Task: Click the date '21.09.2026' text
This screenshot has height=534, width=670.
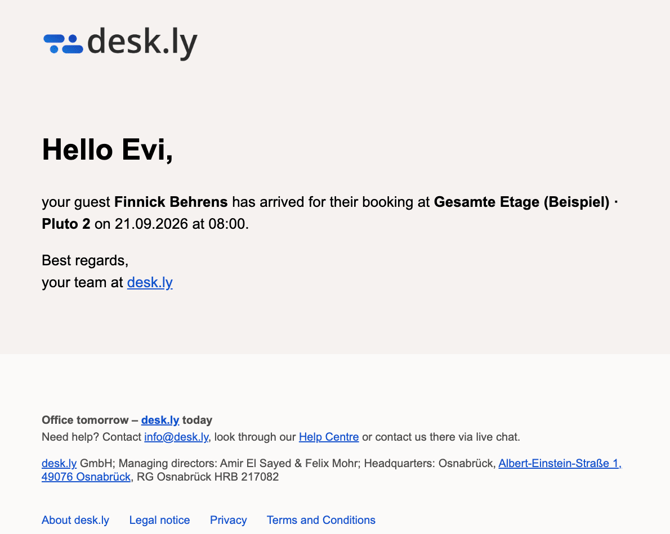Action: [151, 224]
